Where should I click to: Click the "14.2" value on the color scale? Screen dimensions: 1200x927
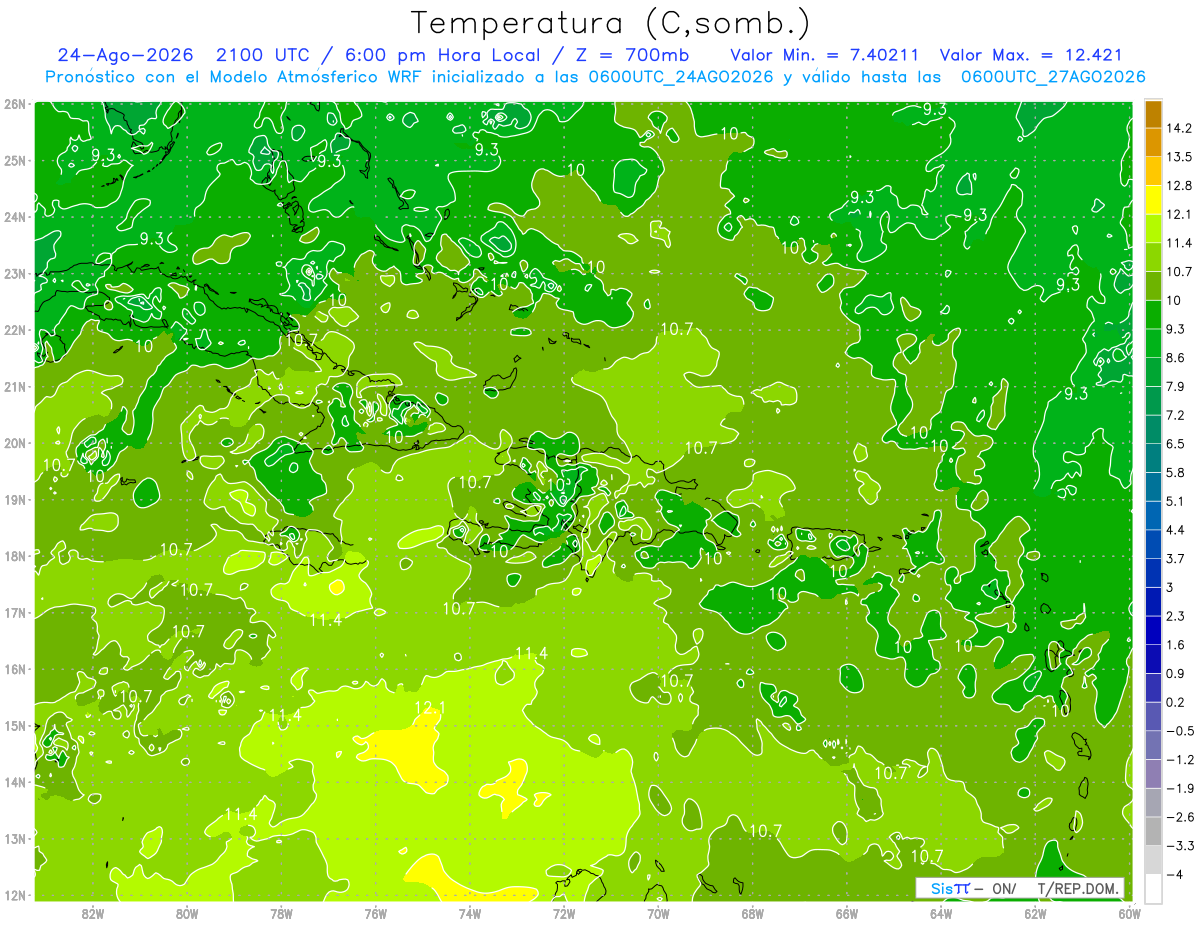(x=1178, y=128)
